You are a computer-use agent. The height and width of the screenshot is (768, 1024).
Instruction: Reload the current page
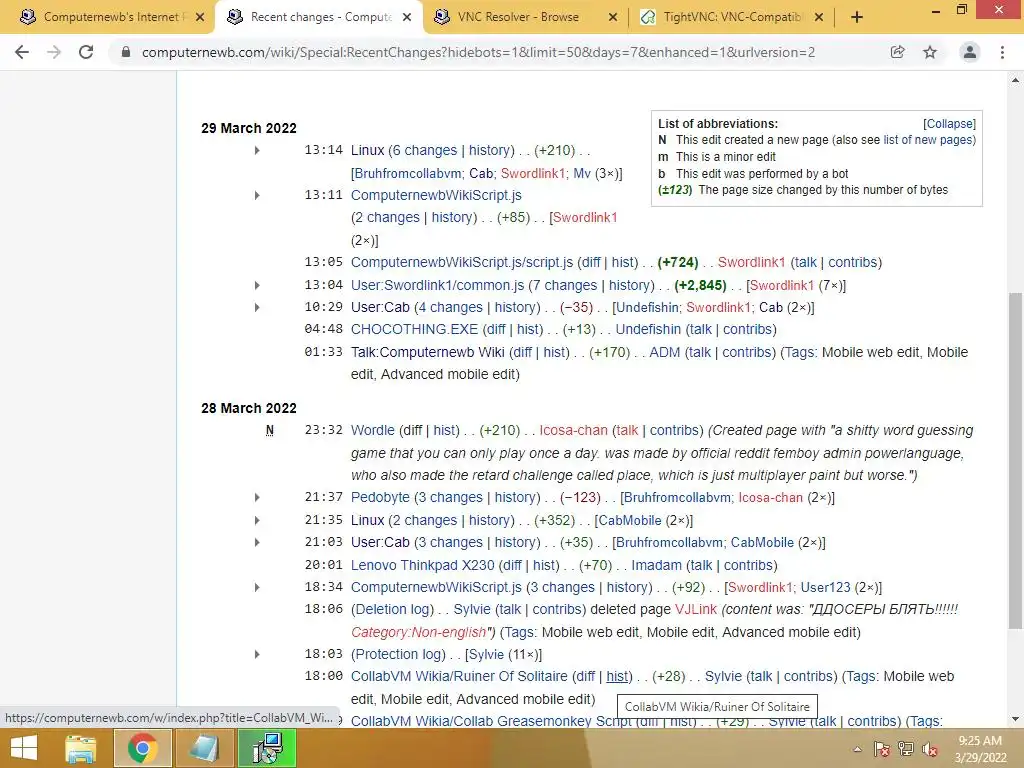pyautogui.click(x=86, y=52)
